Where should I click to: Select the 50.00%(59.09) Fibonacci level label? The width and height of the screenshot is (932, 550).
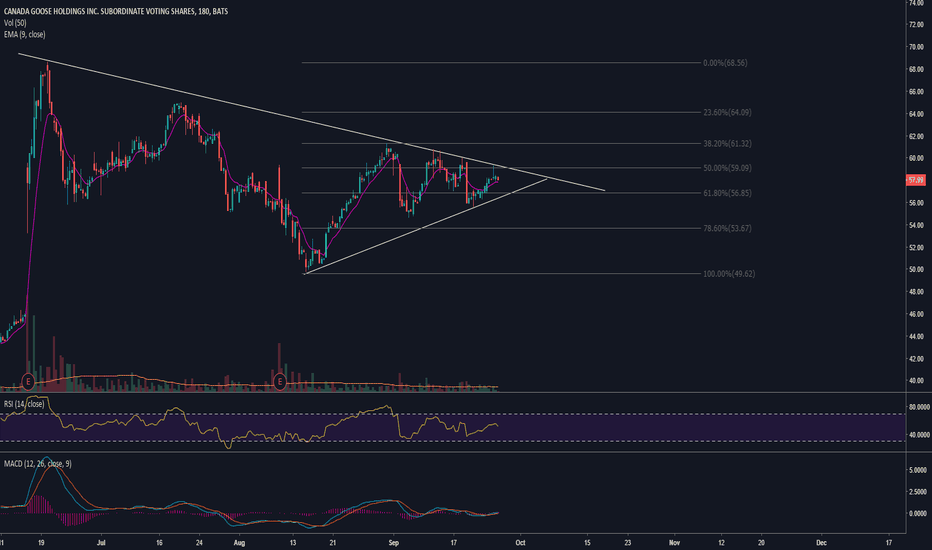coord(727,168)
